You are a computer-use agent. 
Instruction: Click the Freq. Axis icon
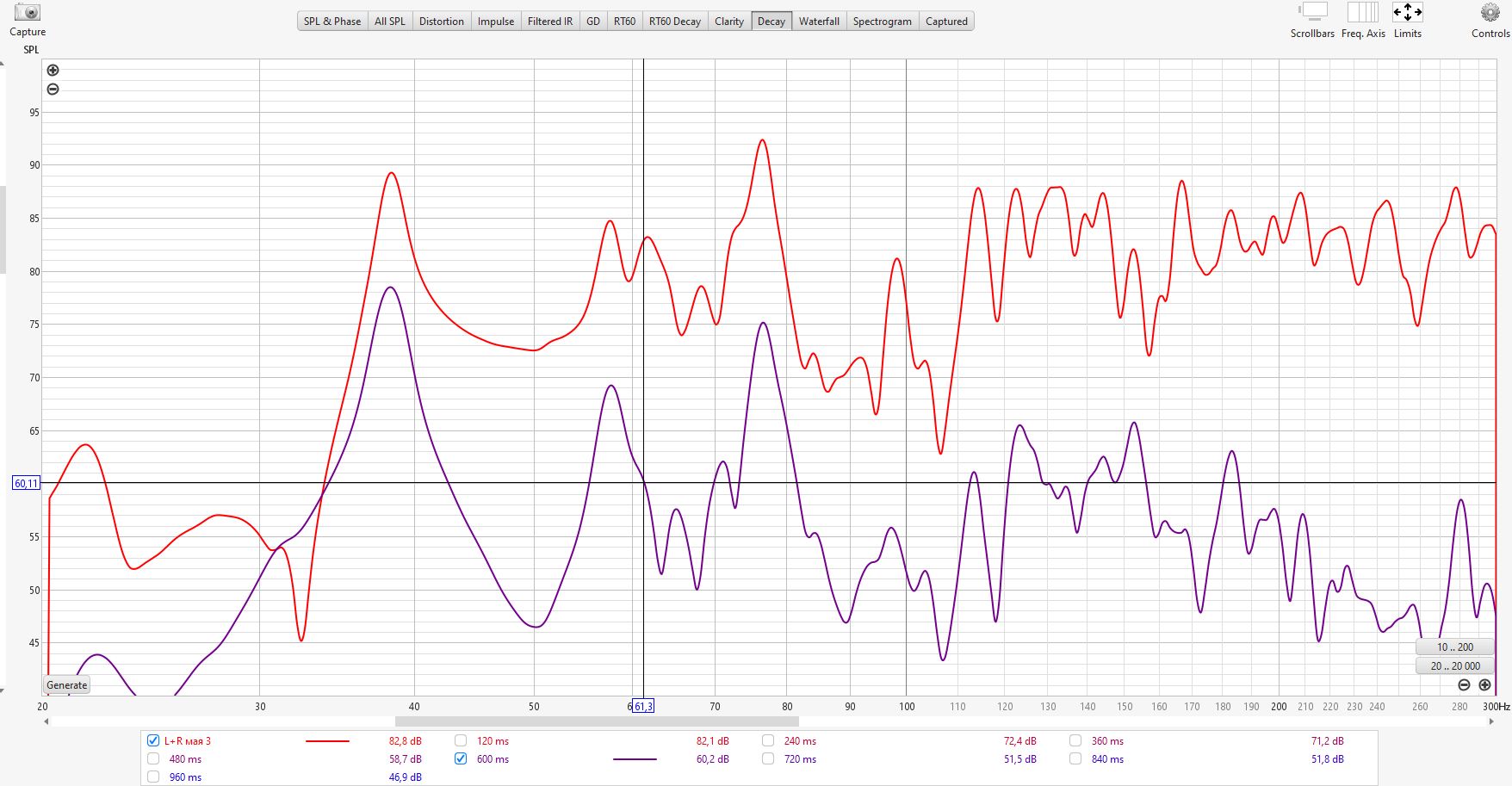[x=1363, y=12]
